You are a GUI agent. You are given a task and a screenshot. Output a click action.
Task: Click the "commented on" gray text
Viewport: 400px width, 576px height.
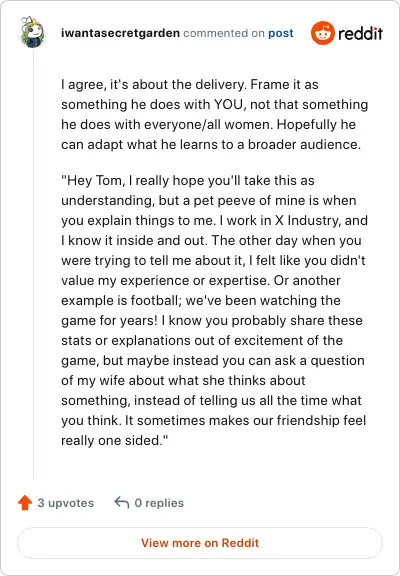[x=224, y=33]
